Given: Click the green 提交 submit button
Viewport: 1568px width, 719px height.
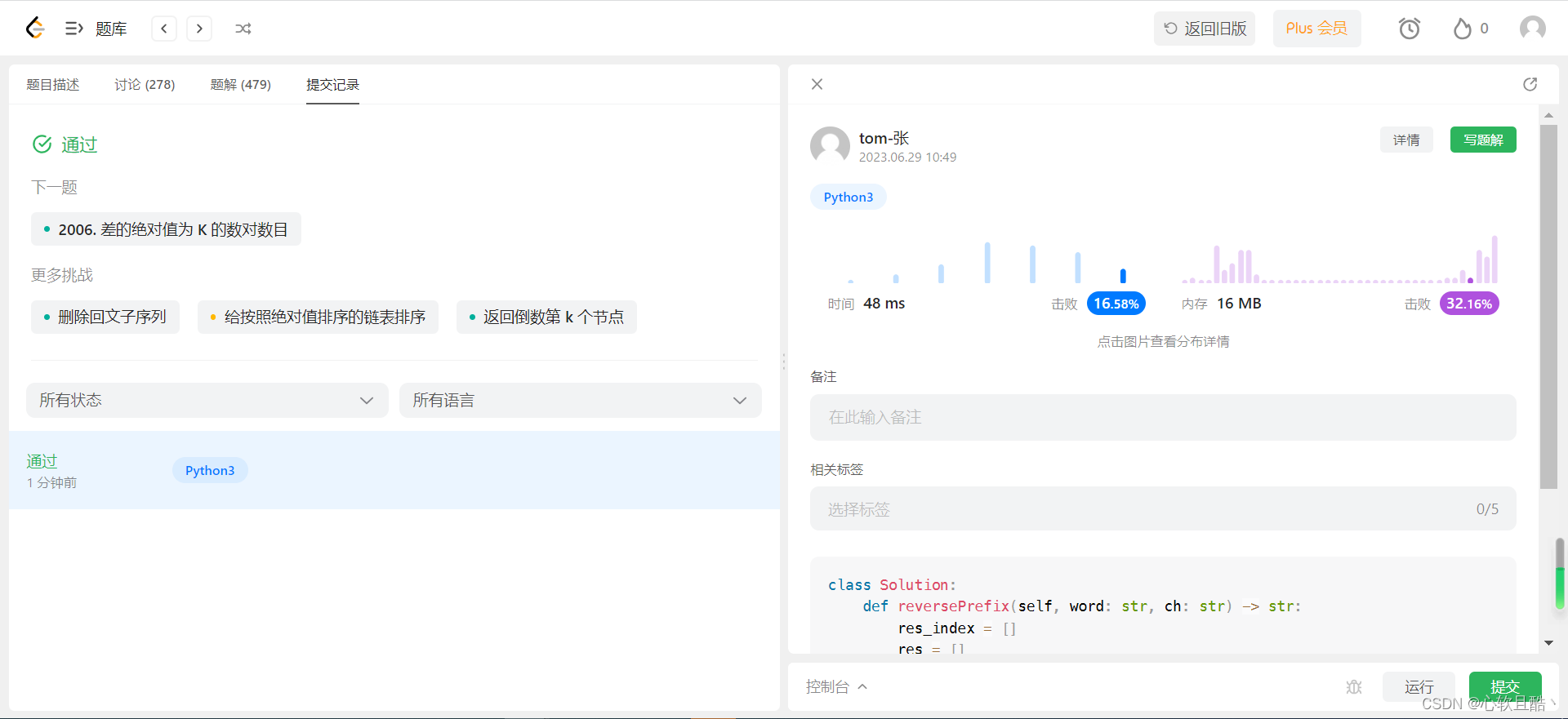Looking at the screenshot, I should coord(1505,687).
